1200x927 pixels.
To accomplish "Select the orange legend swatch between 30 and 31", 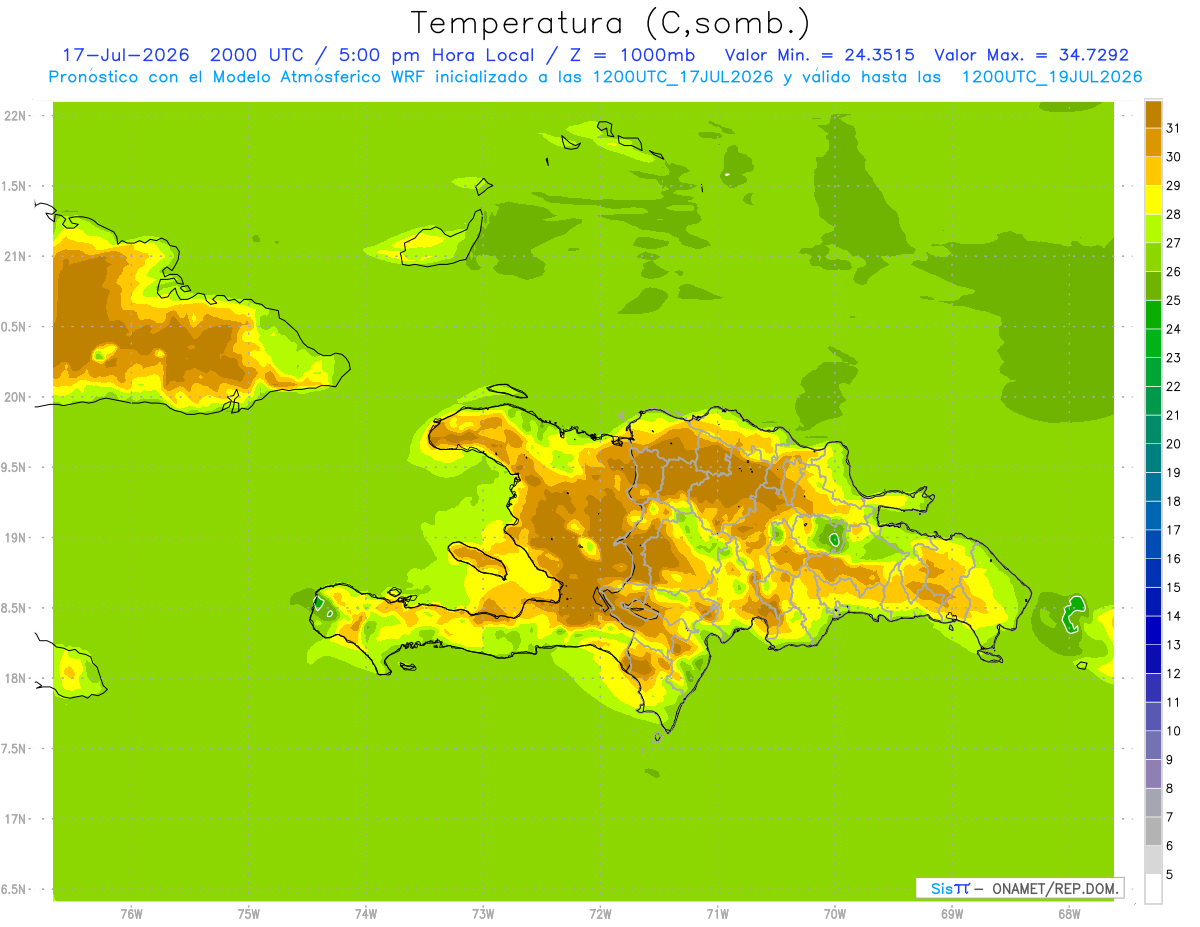I will click(x=1153, y=143).
